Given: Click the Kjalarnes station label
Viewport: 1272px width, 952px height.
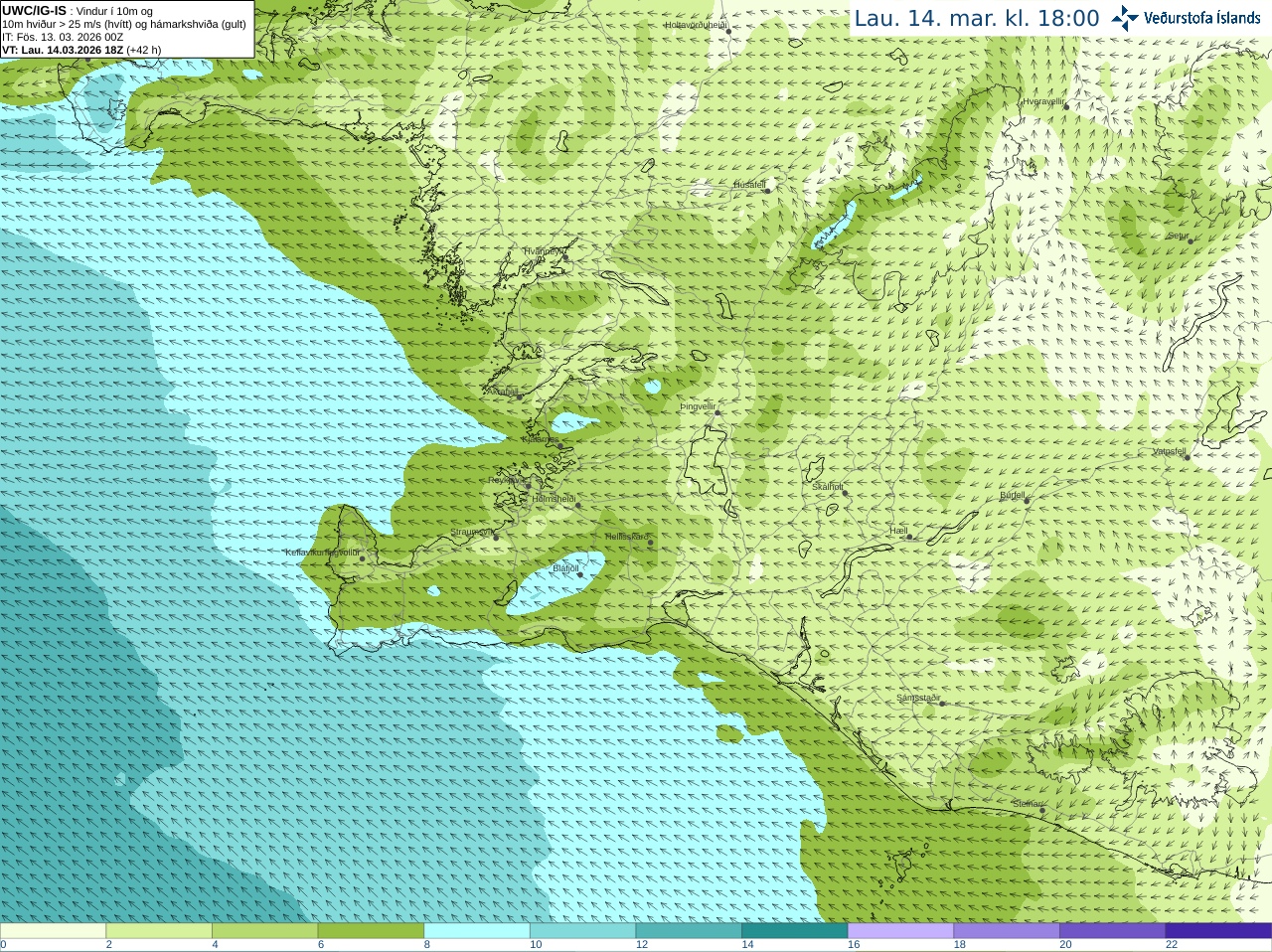Looking at the screenshot, I should coord(541,439).
